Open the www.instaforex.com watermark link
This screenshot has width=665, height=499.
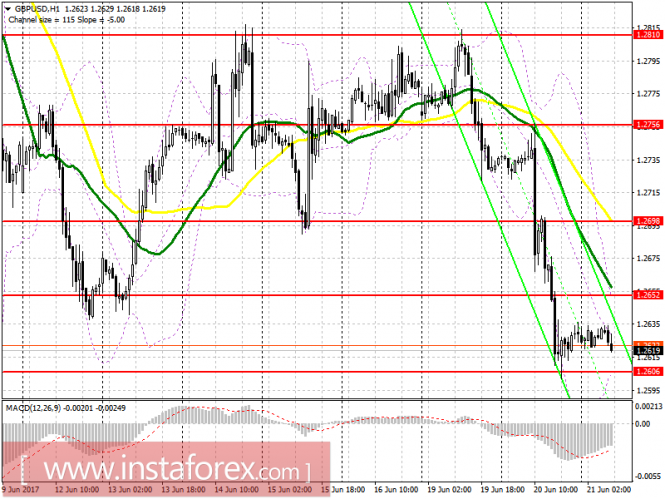(x=170, y=468)
